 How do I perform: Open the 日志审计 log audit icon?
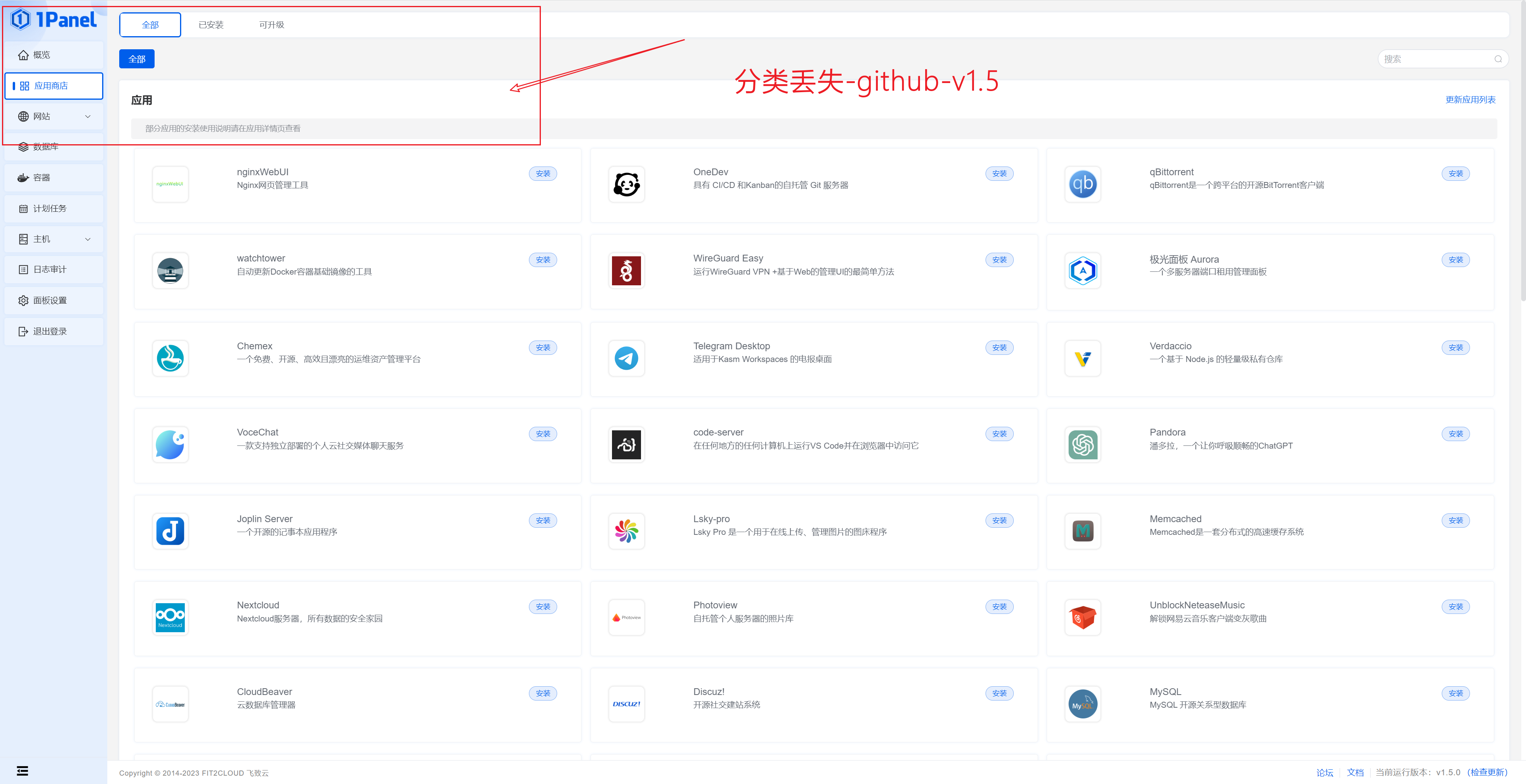tap(24, 269)
